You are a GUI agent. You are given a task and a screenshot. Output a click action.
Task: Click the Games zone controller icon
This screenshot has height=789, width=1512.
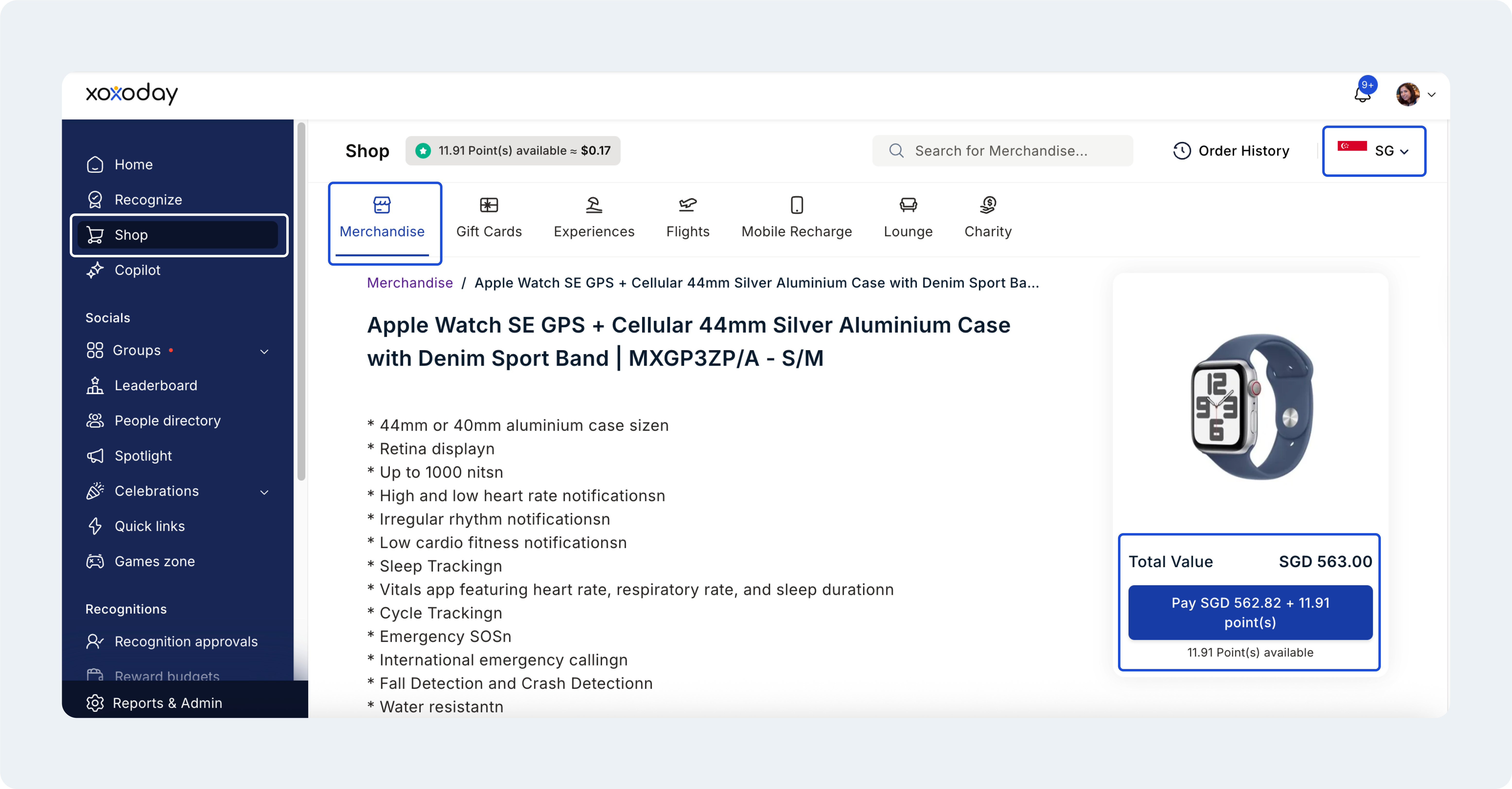(95, 561)
